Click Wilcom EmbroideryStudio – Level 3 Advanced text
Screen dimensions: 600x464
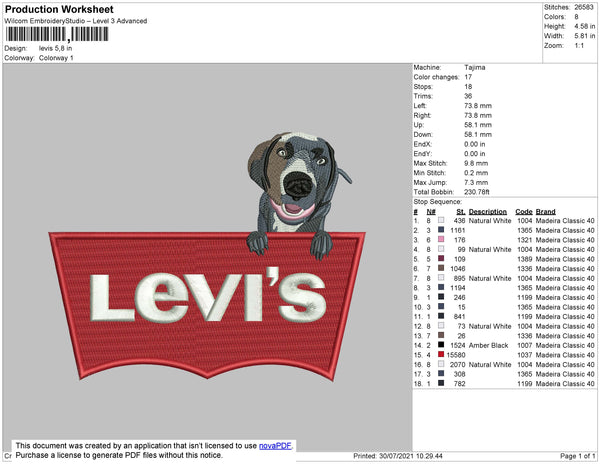76,21
